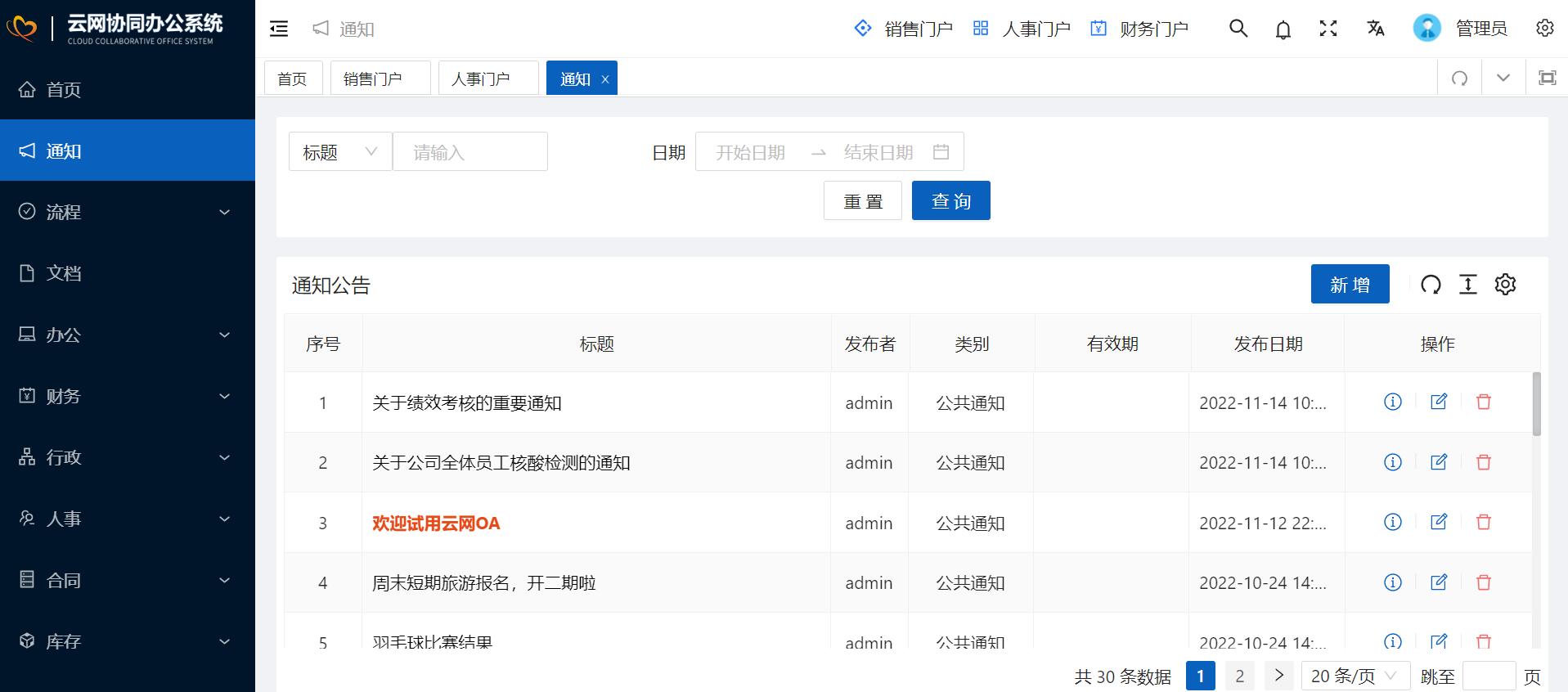Expand the 财务 sidebar menu
Image resolution: width=1568 pixels, height=692 pixels.
128,396
